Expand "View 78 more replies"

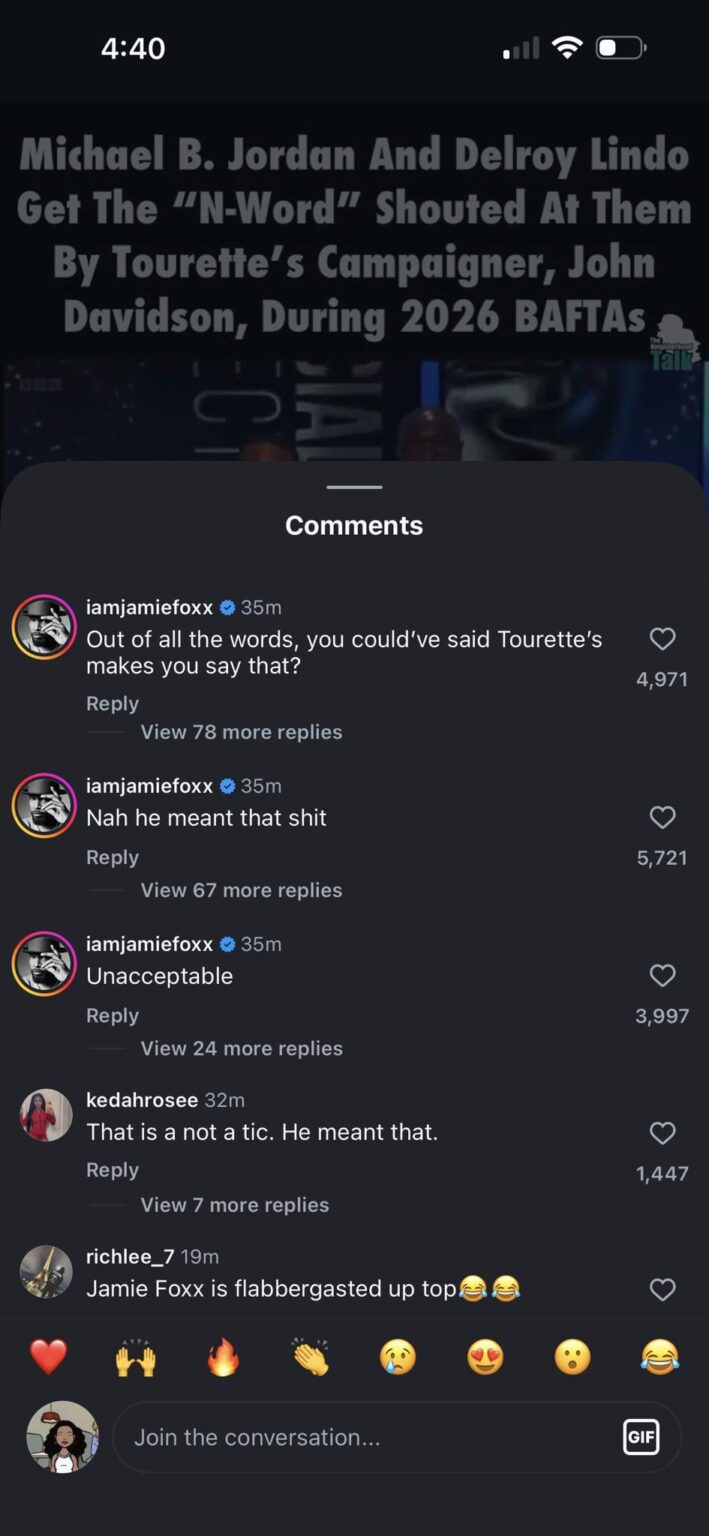240,731
